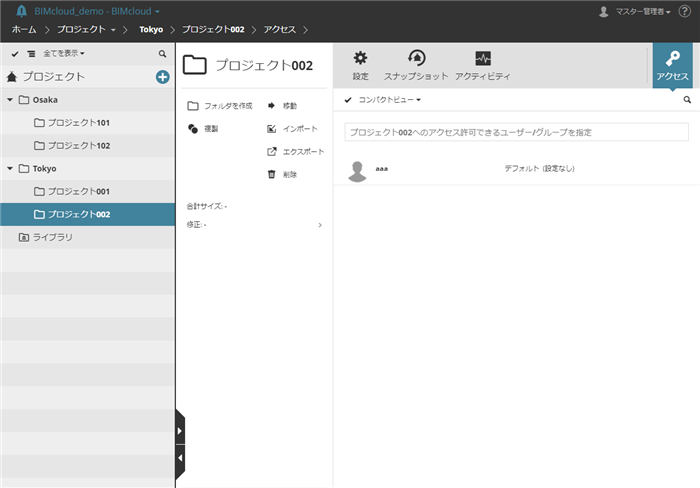Expand the 修正 details chevron

coord(320,225)
